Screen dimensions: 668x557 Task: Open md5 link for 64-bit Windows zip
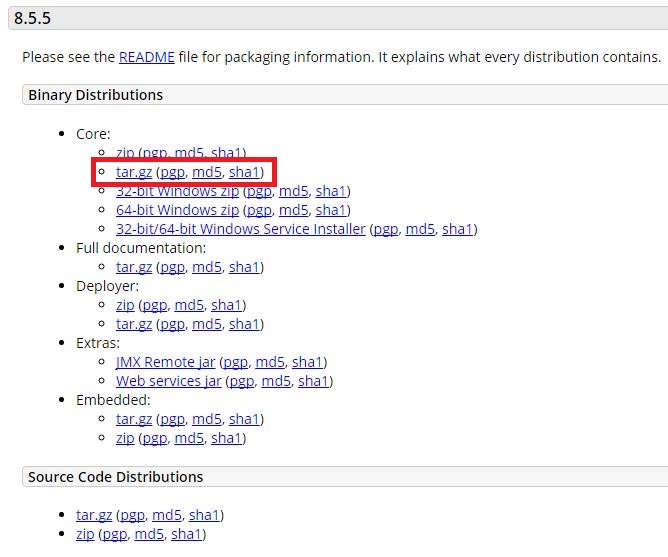coord(294,210)
